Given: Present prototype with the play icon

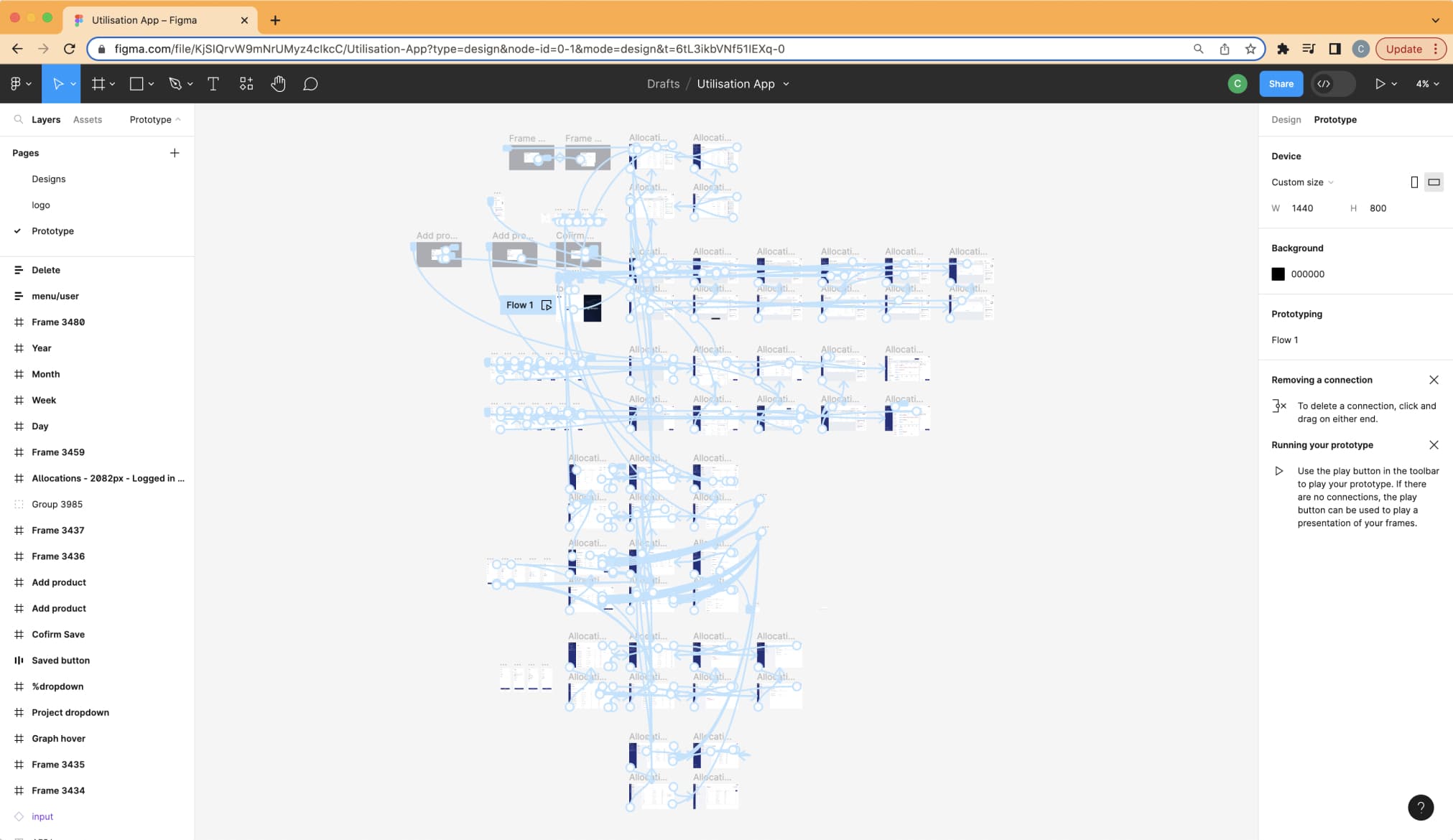Looking at the screenshot, I should point(1380,84).
